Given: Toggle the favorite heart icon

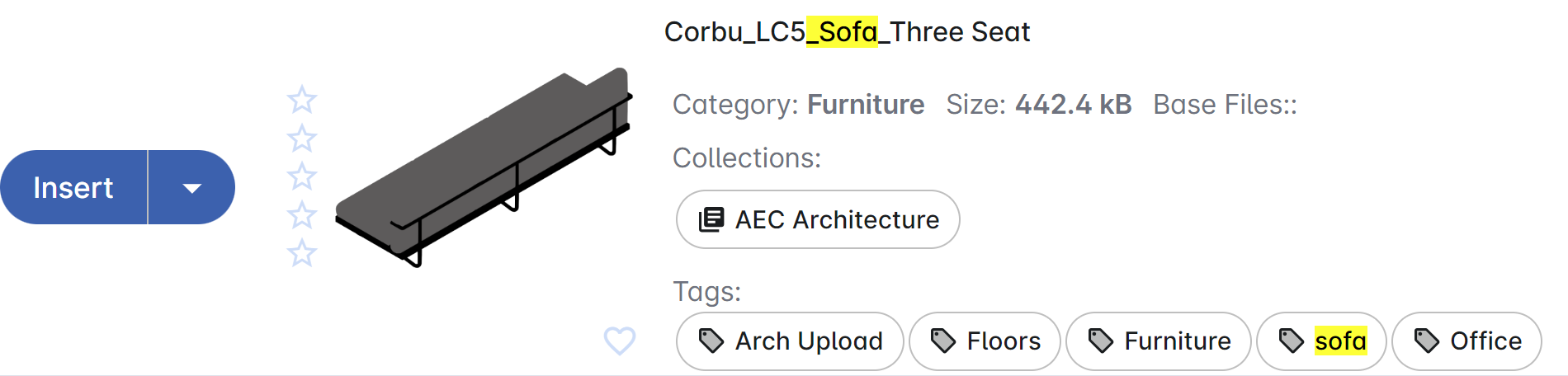Looking at the screenshot, I should [x=619, y=340].
